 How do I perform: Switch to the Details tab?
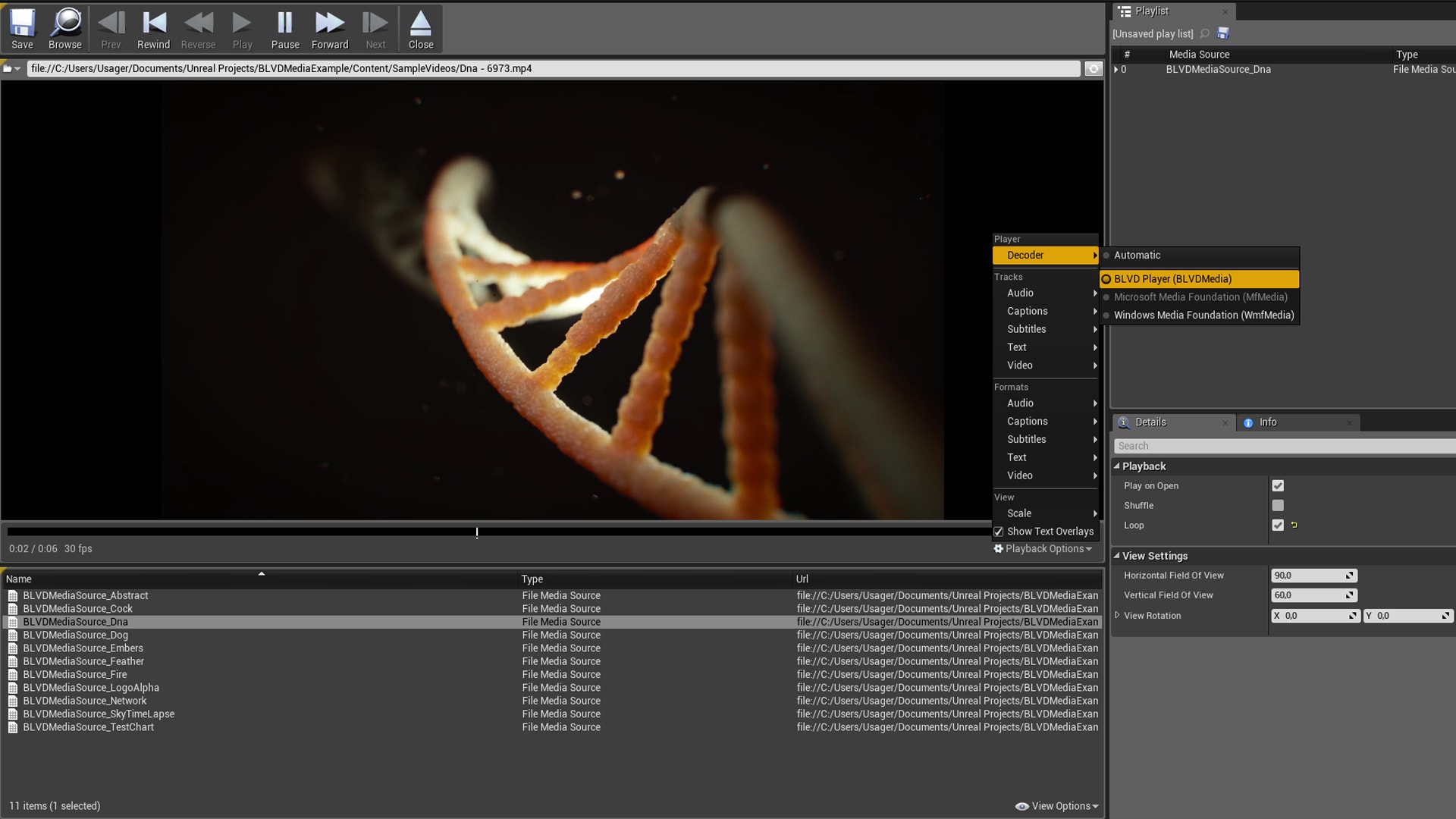(x=1174, y=422)
